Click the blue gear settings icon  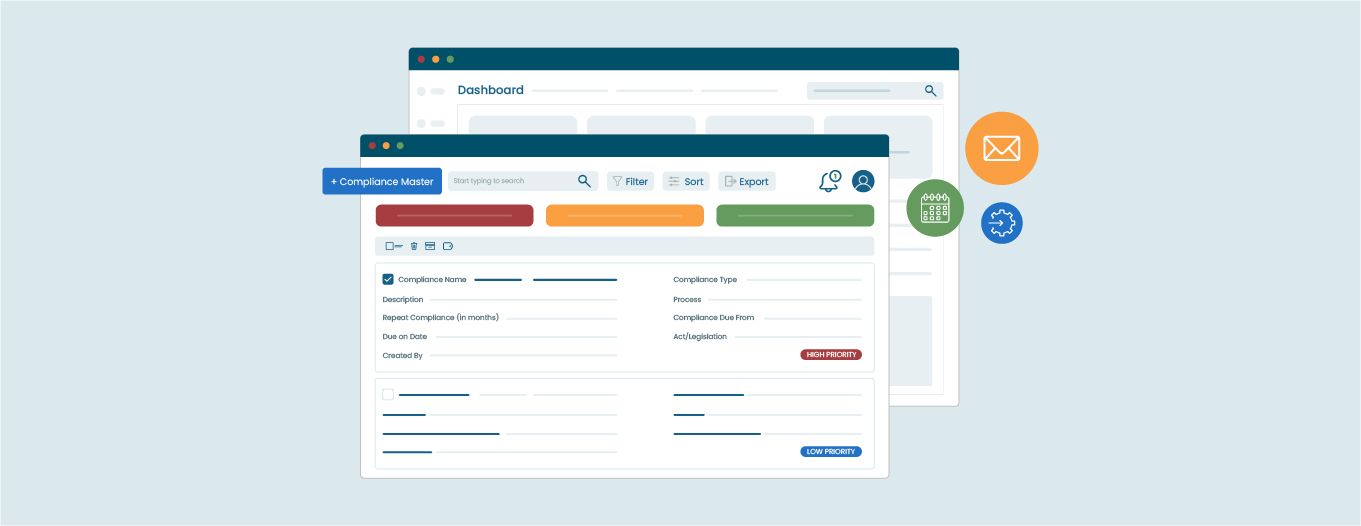1001,223
